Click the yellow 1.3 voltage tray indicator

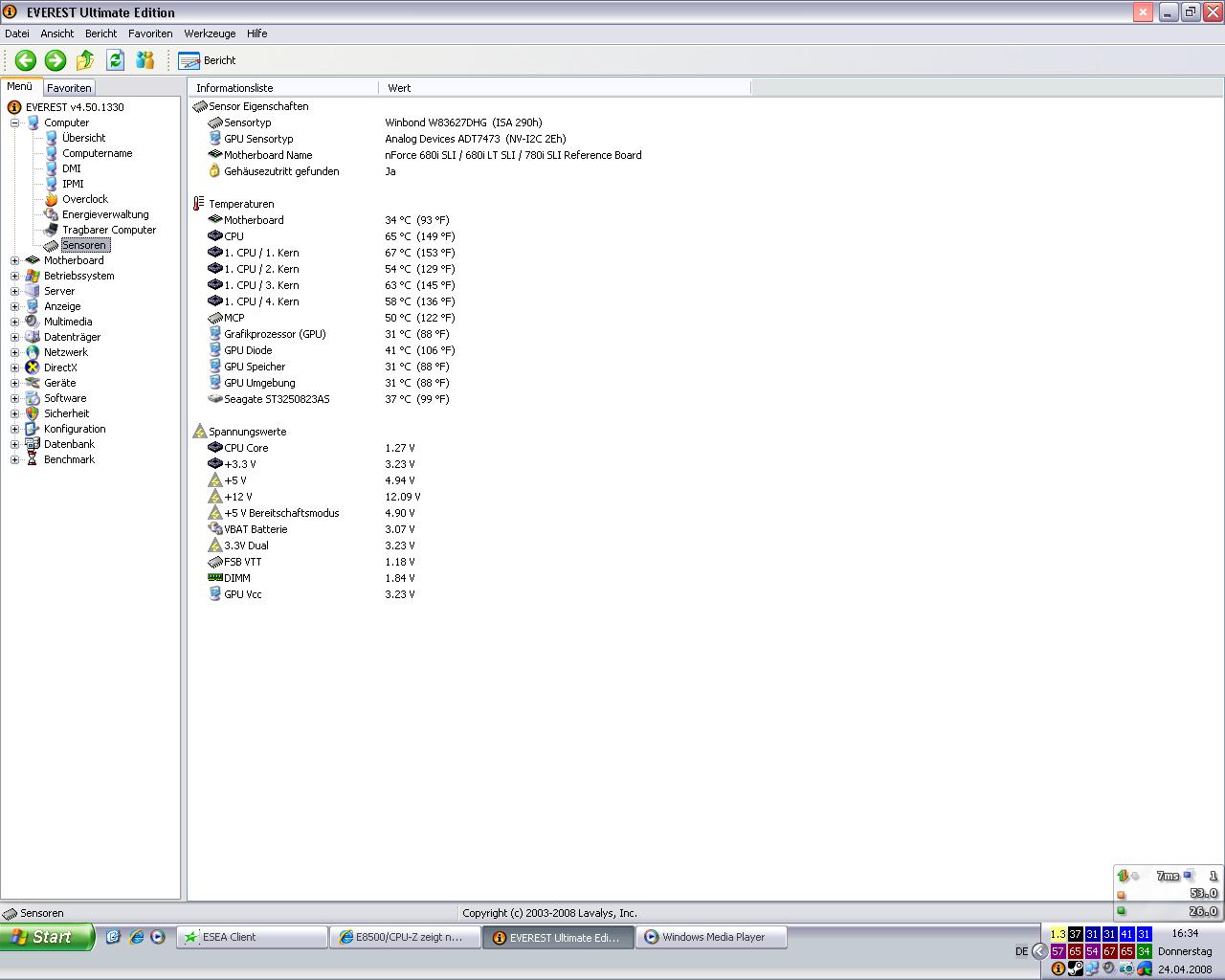pos(1058,934)
